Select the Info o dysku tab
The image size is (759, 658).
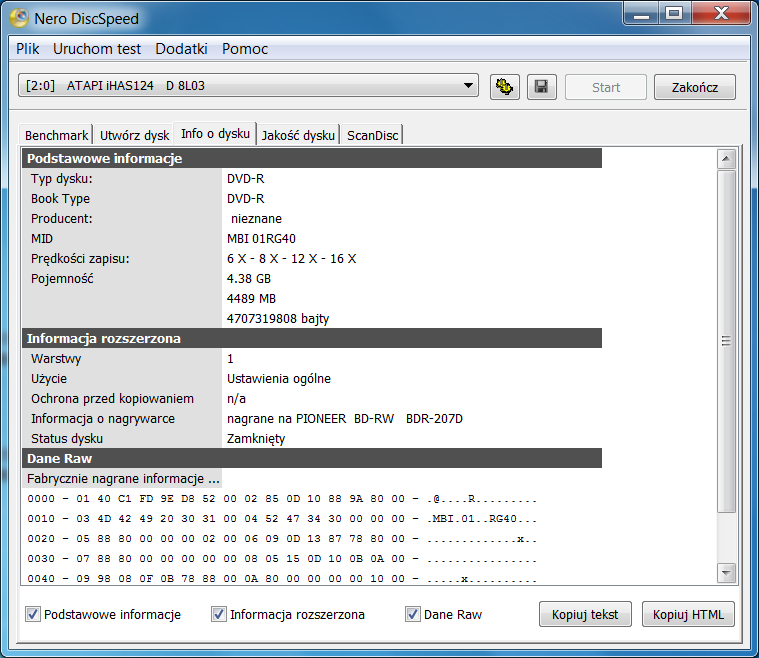[x=215, y=134]
